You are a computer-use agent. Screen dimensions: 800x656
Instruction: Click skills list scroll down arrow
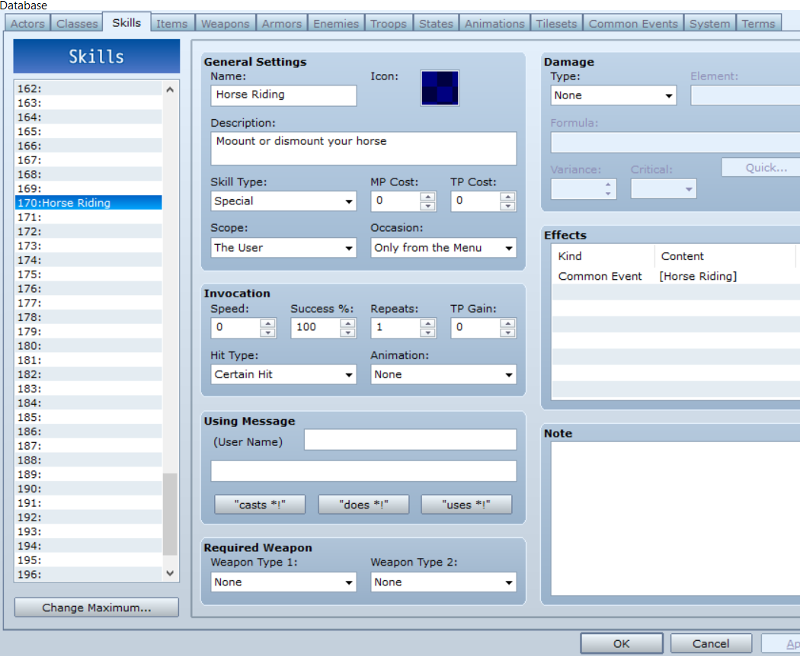(170, 573)
